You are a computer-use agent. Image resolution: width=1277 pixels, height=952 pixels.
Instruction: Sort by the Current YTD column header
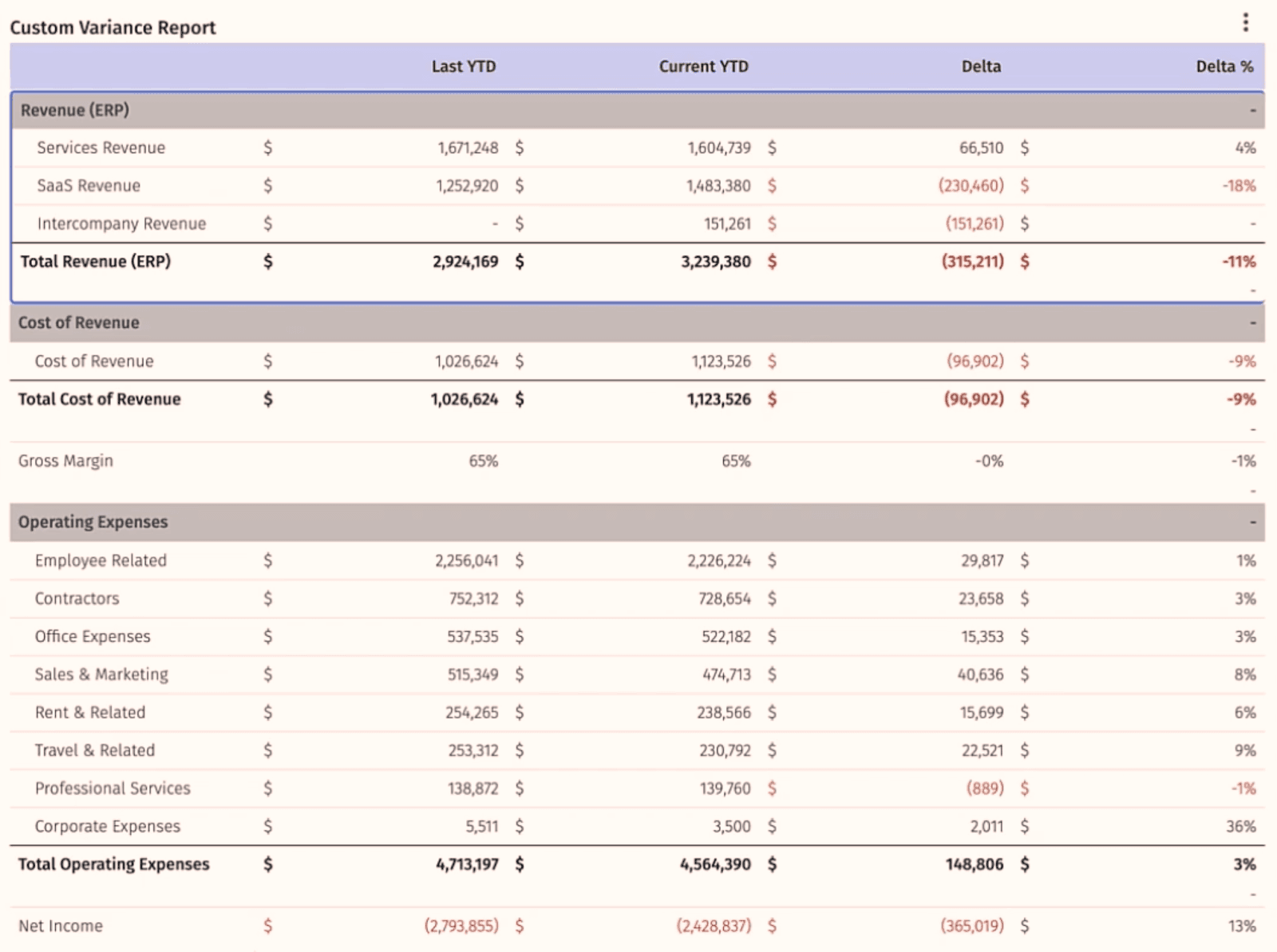coord(703,66)
